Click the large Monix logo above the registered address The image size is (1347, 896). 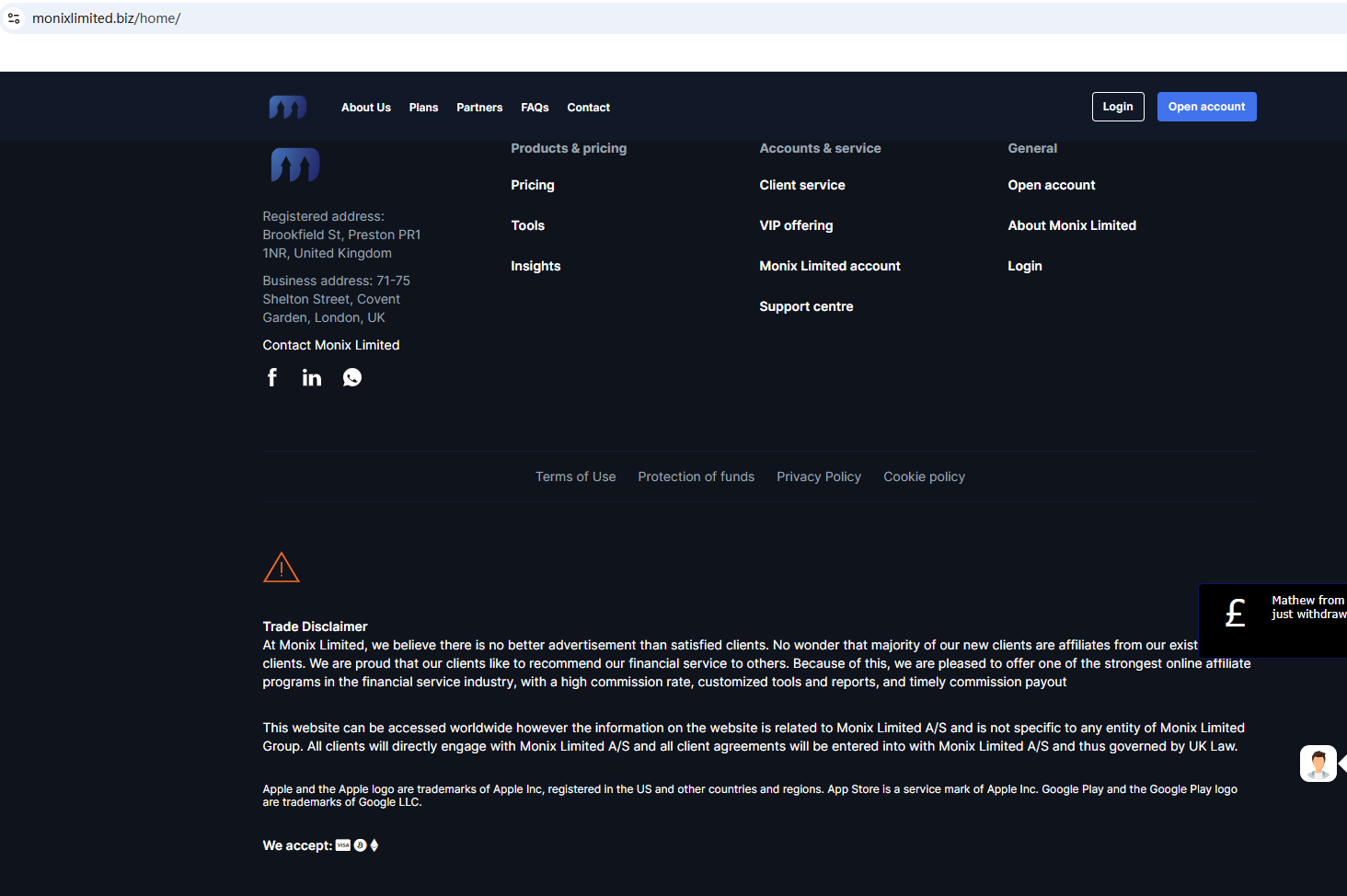click(x=295, y=166)
